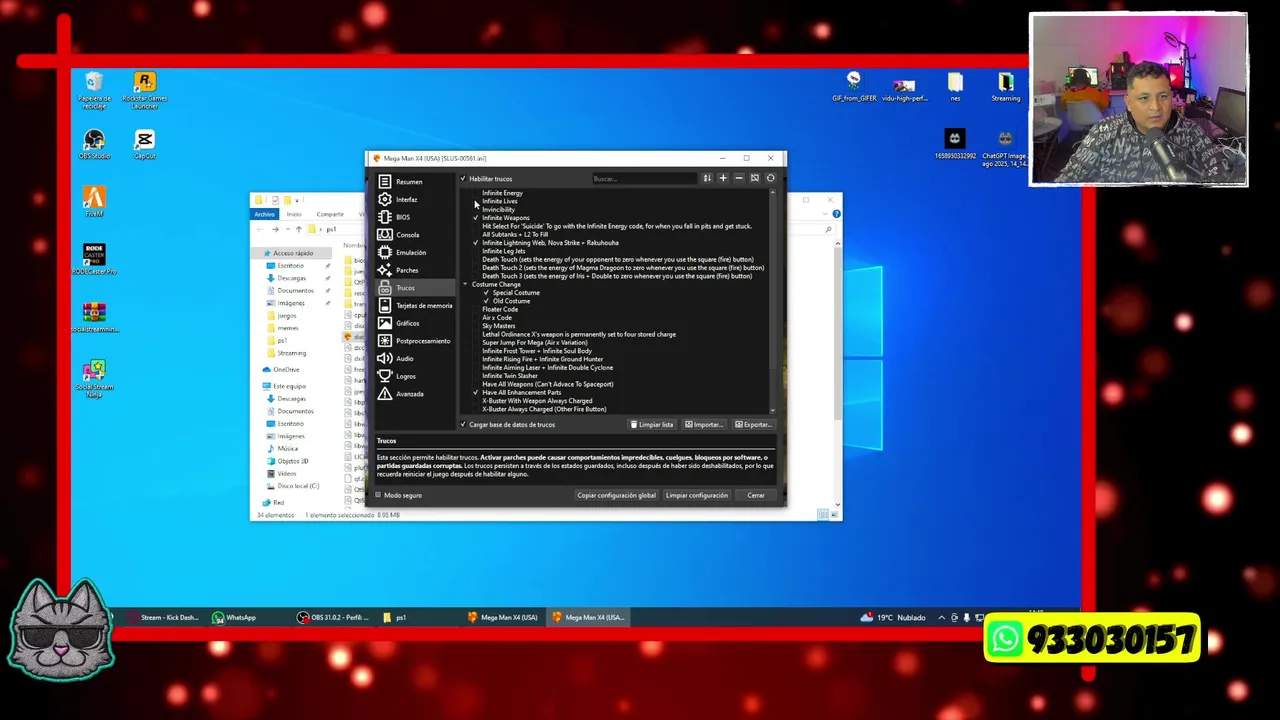
Task: Open Compartir tab in Explorer ribbon
Action: point(330,214)
